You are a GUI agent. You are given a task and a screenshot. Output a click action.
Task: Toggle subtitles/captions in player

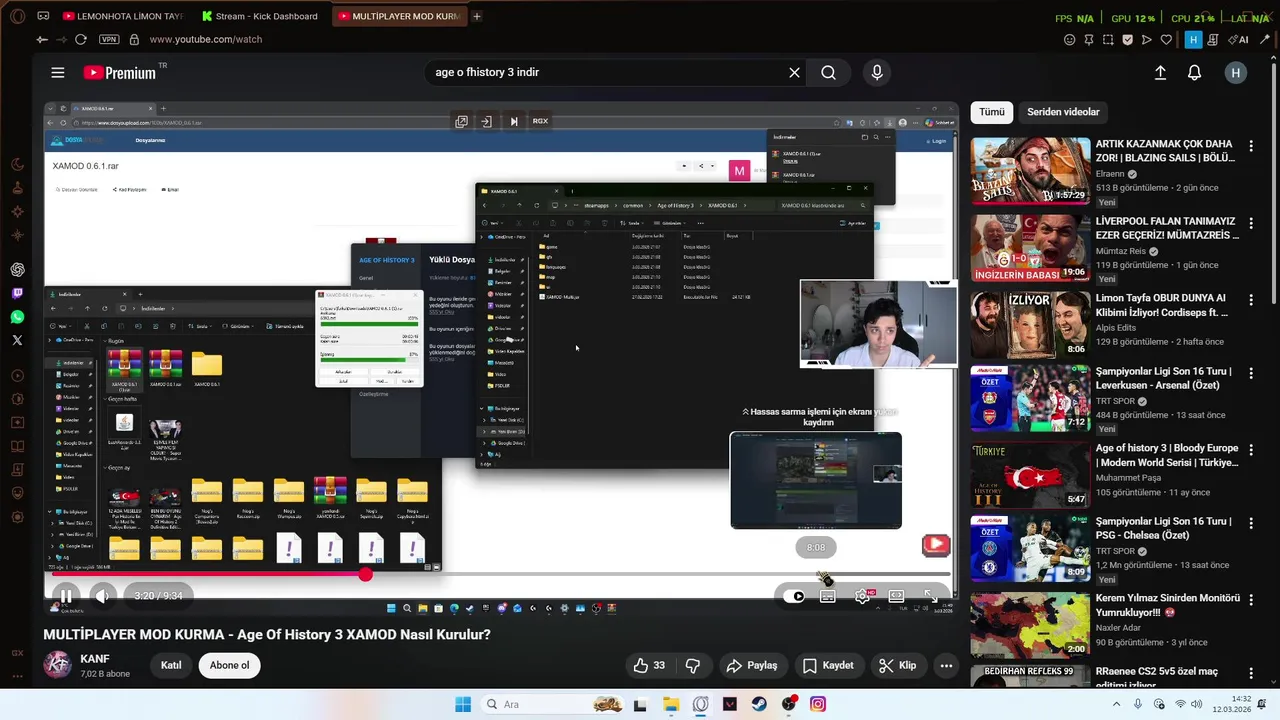828,596
